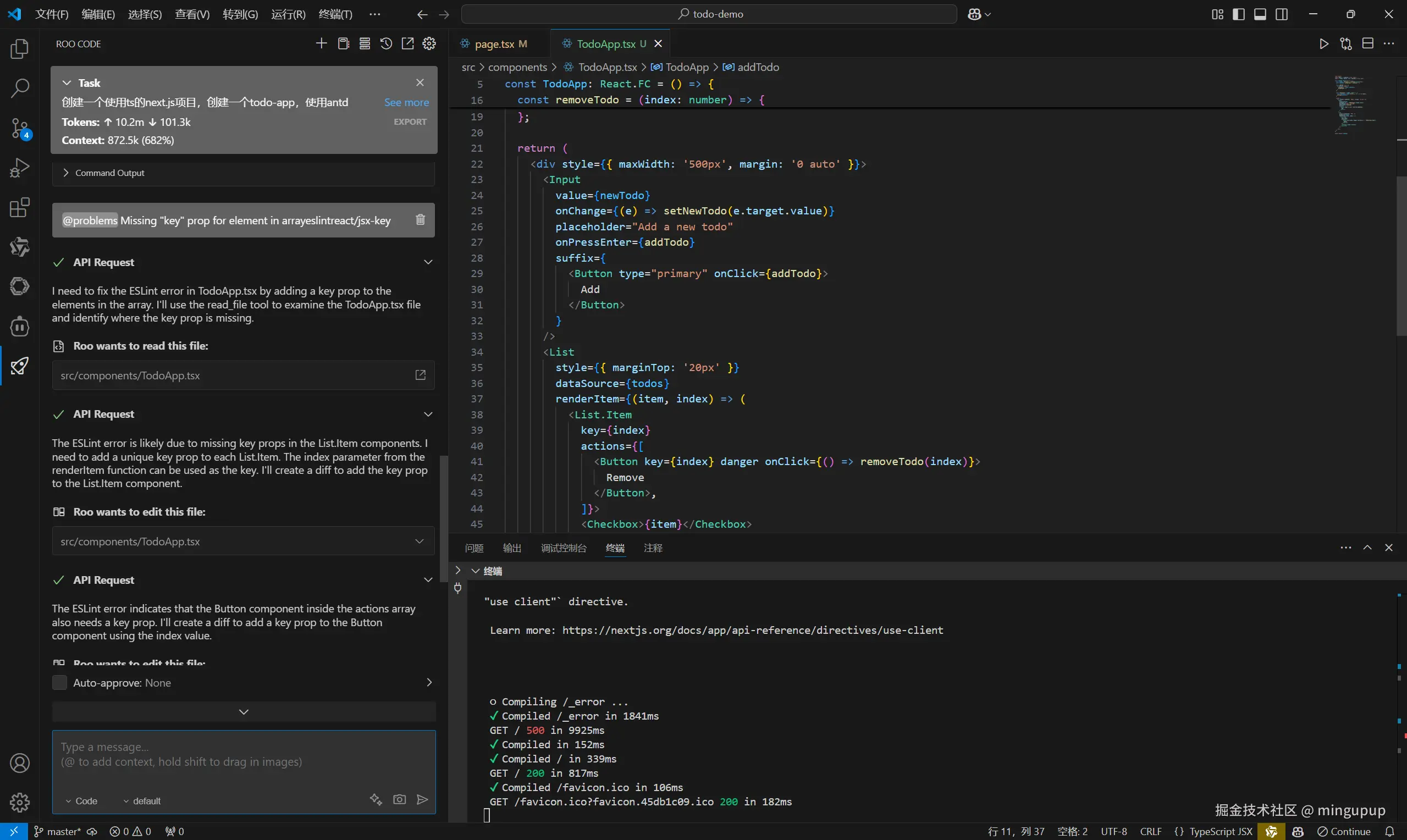Open the Code mode dropdown
The height and width of the screenshot is (840, 1407).
tap(81, 801)
